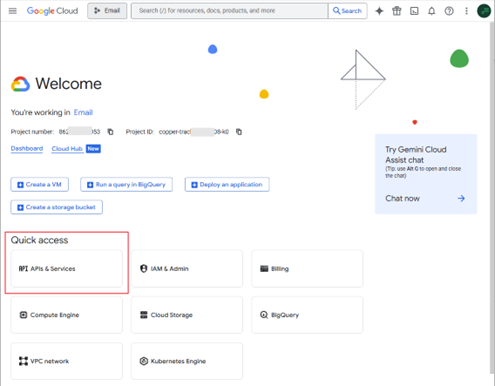This screenshot has height=386, width=495.
Task: Focus the resource search field
Action: click(230, 11)
